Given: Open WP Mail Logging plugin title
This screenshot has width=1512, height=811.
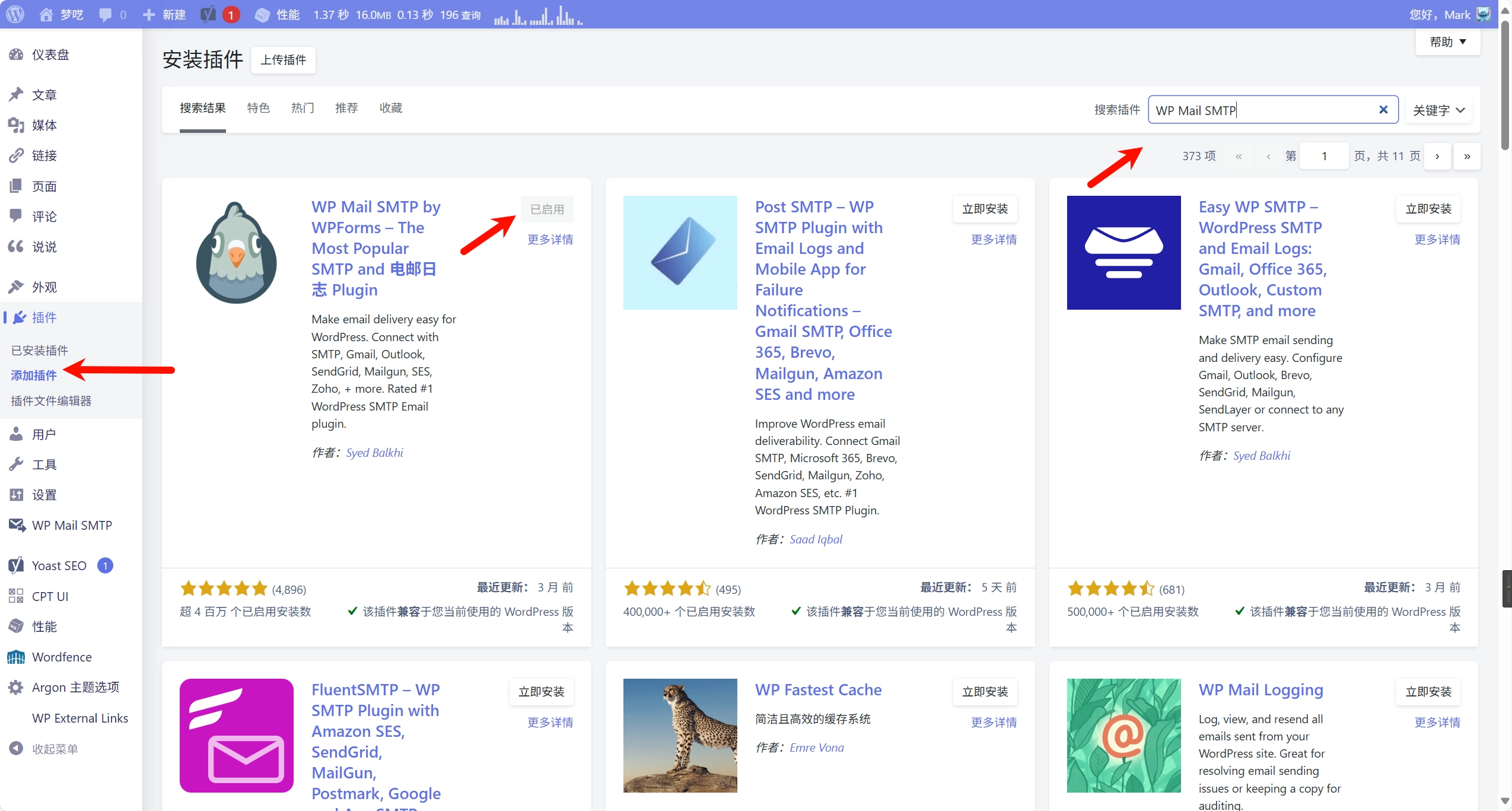Looking at the screenshot, I should point(1261,690).
